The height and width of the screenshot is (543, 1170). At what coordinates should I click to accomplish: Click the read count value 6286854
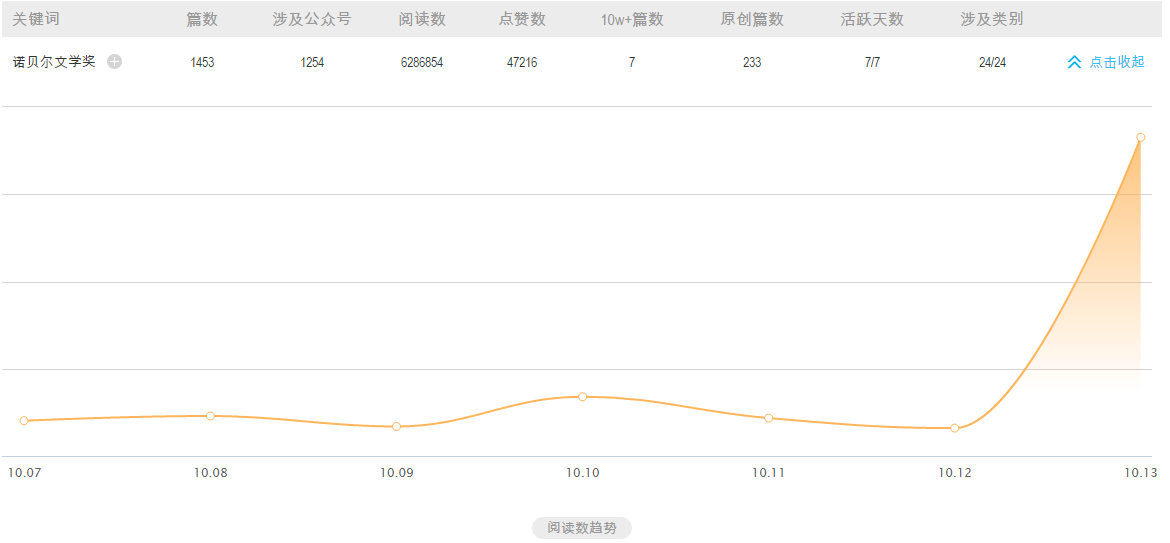click(422, 62)
